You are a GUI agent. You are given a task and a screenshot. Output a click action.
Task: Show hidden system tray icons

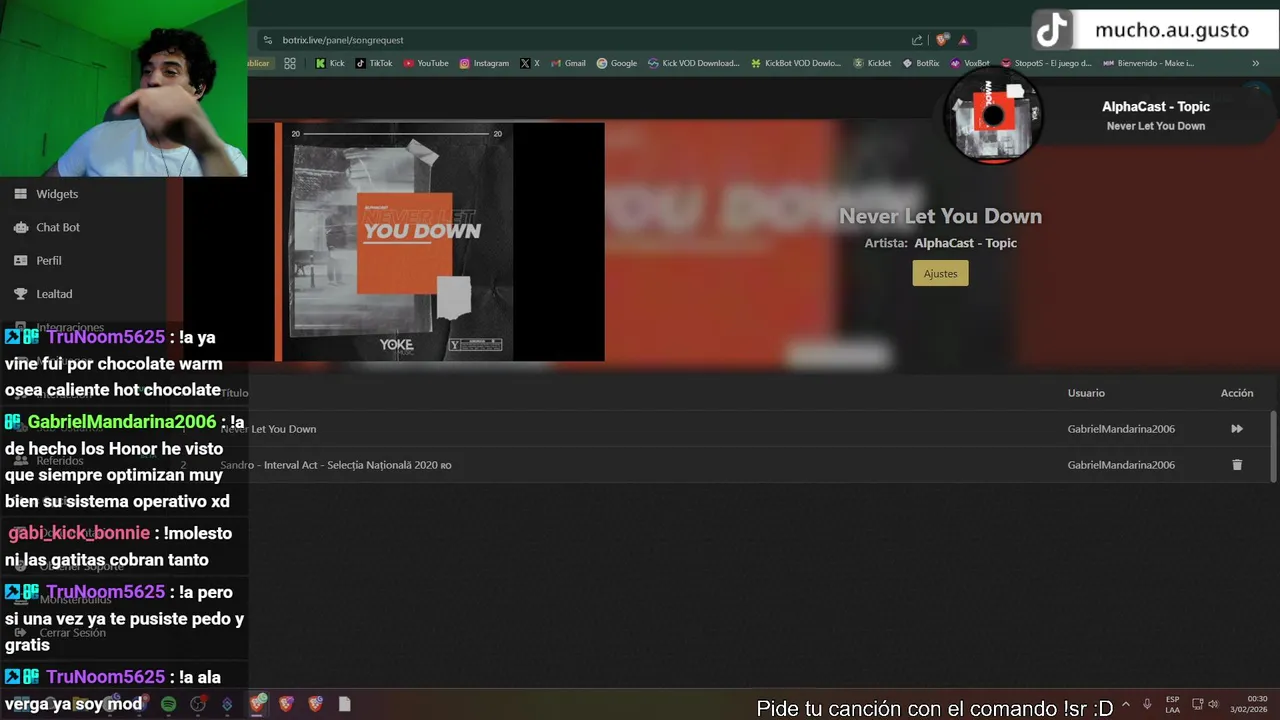click(x=1126, y=704)
